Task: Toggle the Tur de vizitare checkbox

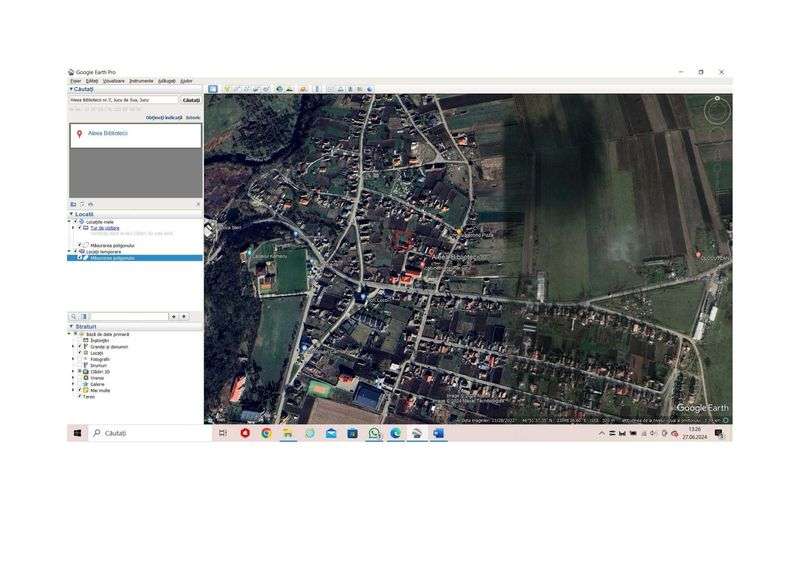Action: tap(80, 228)
